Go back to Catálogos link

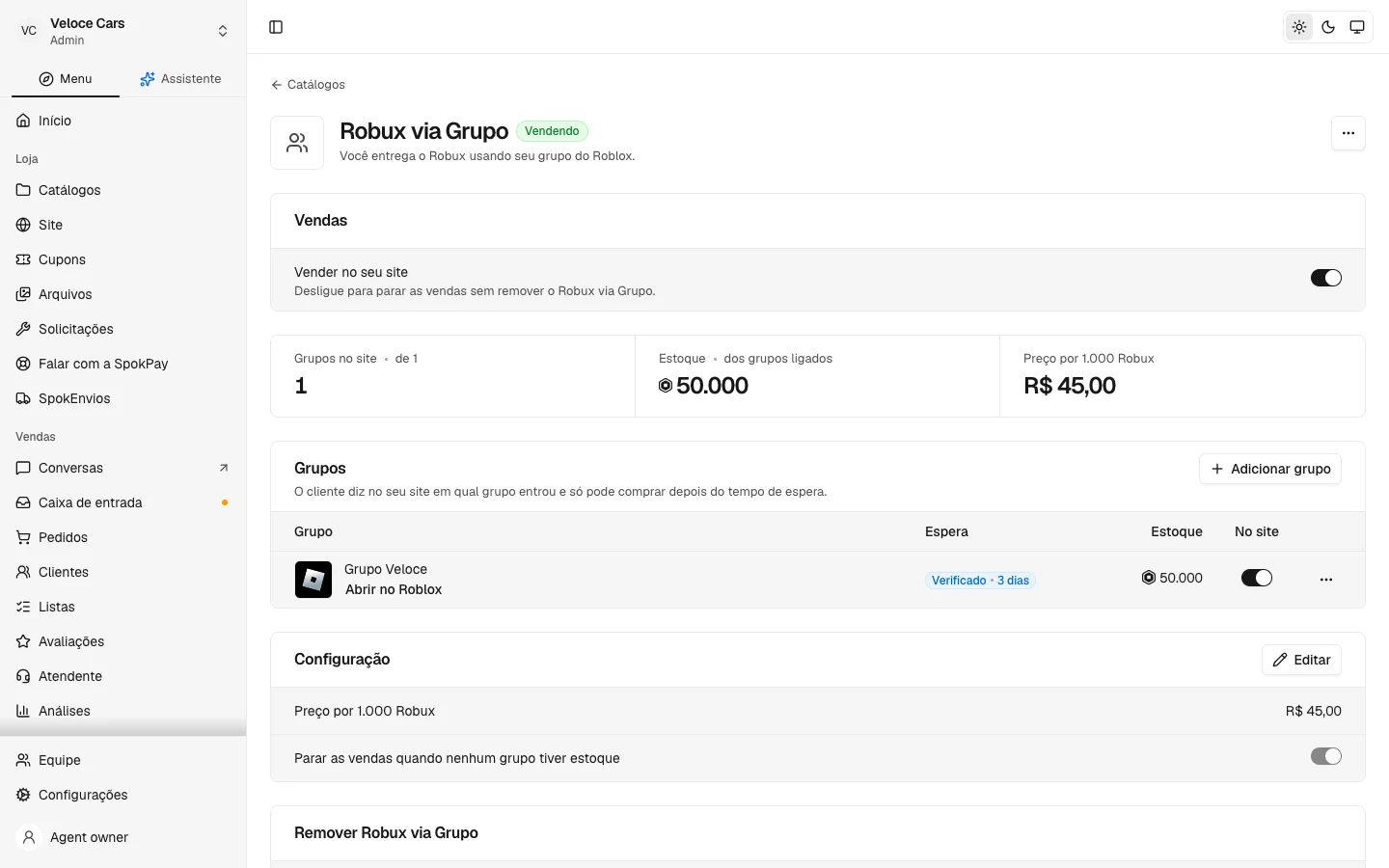tap(308, 85)
